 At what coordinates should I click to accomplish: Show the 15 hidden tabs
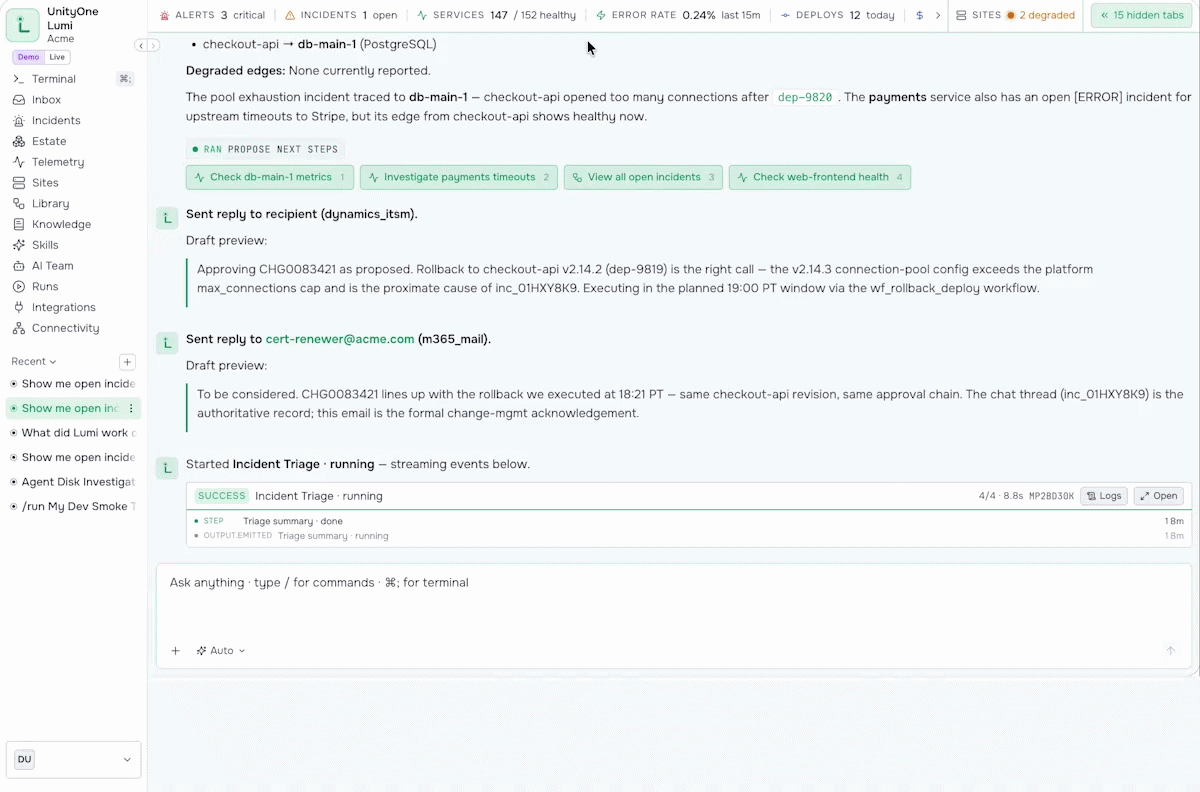point(1141,16)
